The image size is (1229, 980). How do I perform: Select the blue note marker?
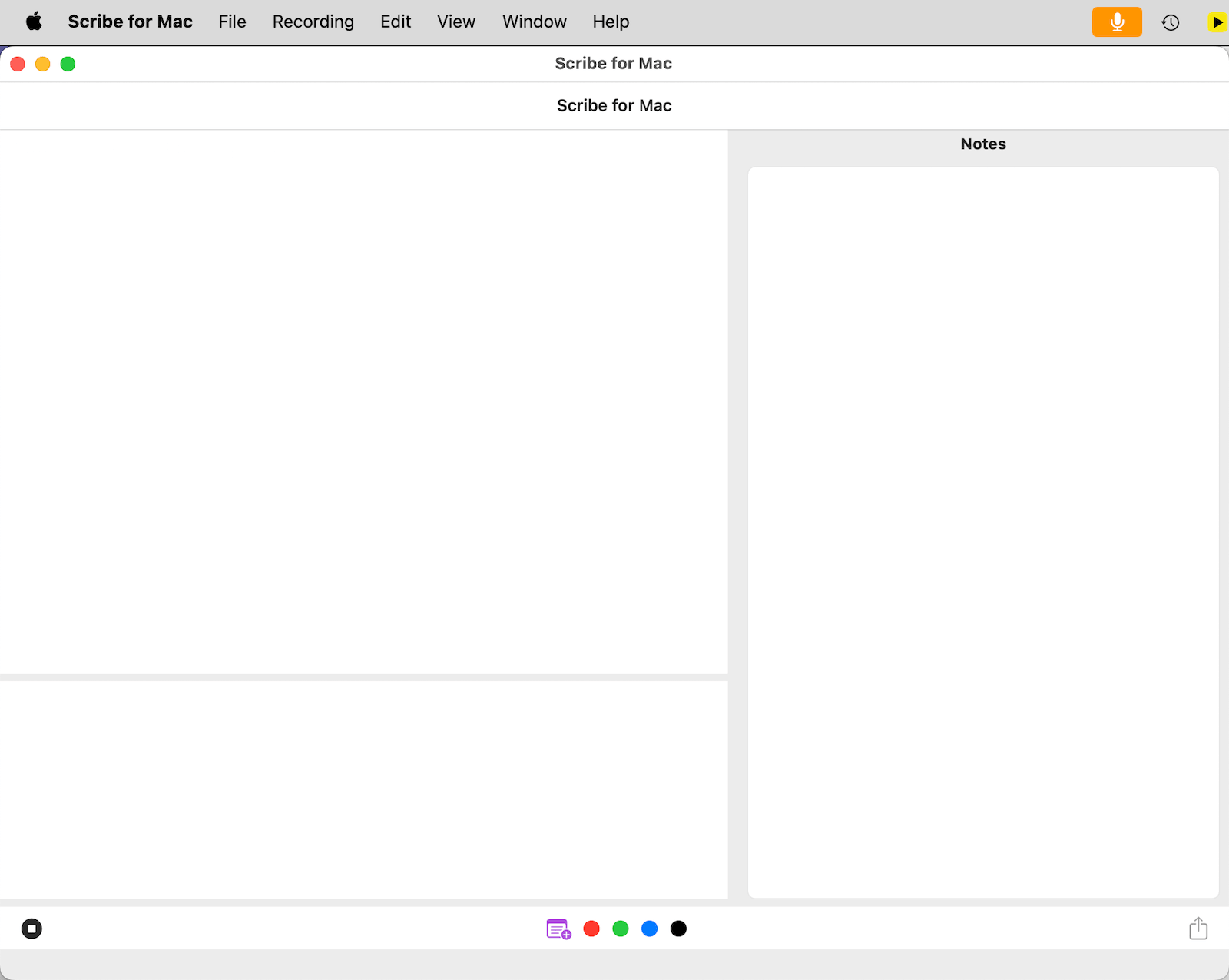point(649,929)
